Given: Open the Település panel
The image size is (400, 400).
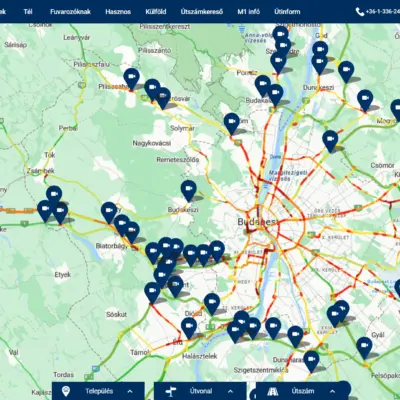Looking at the screenshot, I should [98, 391].
